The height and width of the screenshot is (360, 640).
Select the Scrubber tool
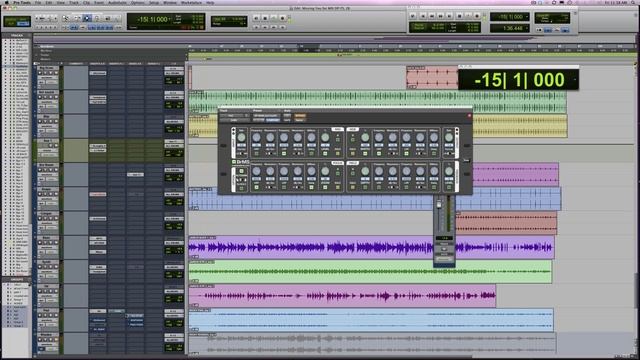tap(107, 18)
